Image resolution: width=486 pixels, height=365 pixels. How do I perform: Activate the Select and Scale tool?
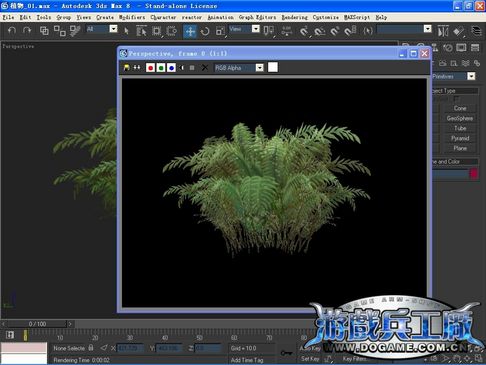point(220,31)
